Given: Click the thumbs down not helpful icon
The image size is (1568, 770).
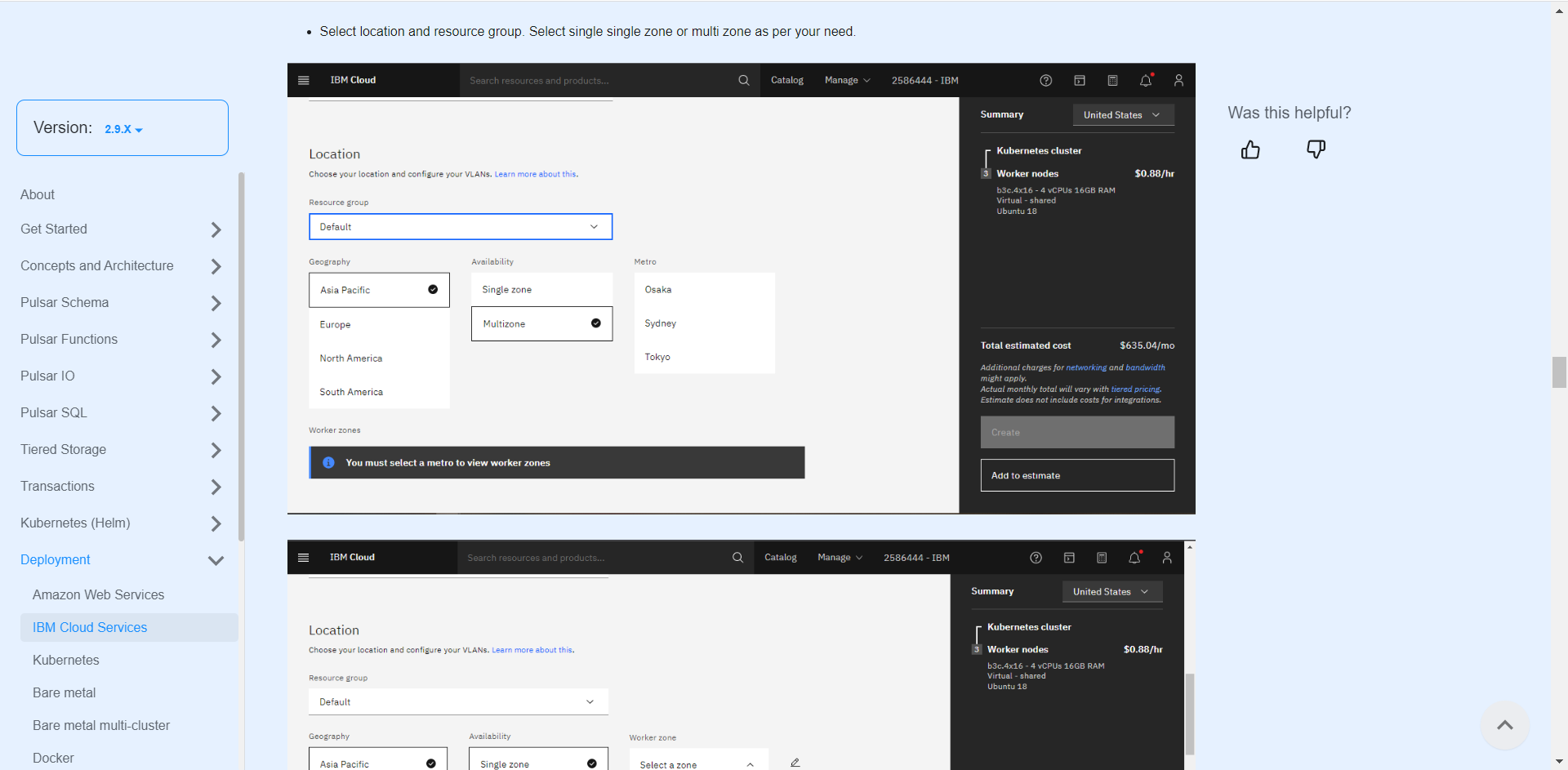Looking at the screenshot, I should tap(1316, 149).
